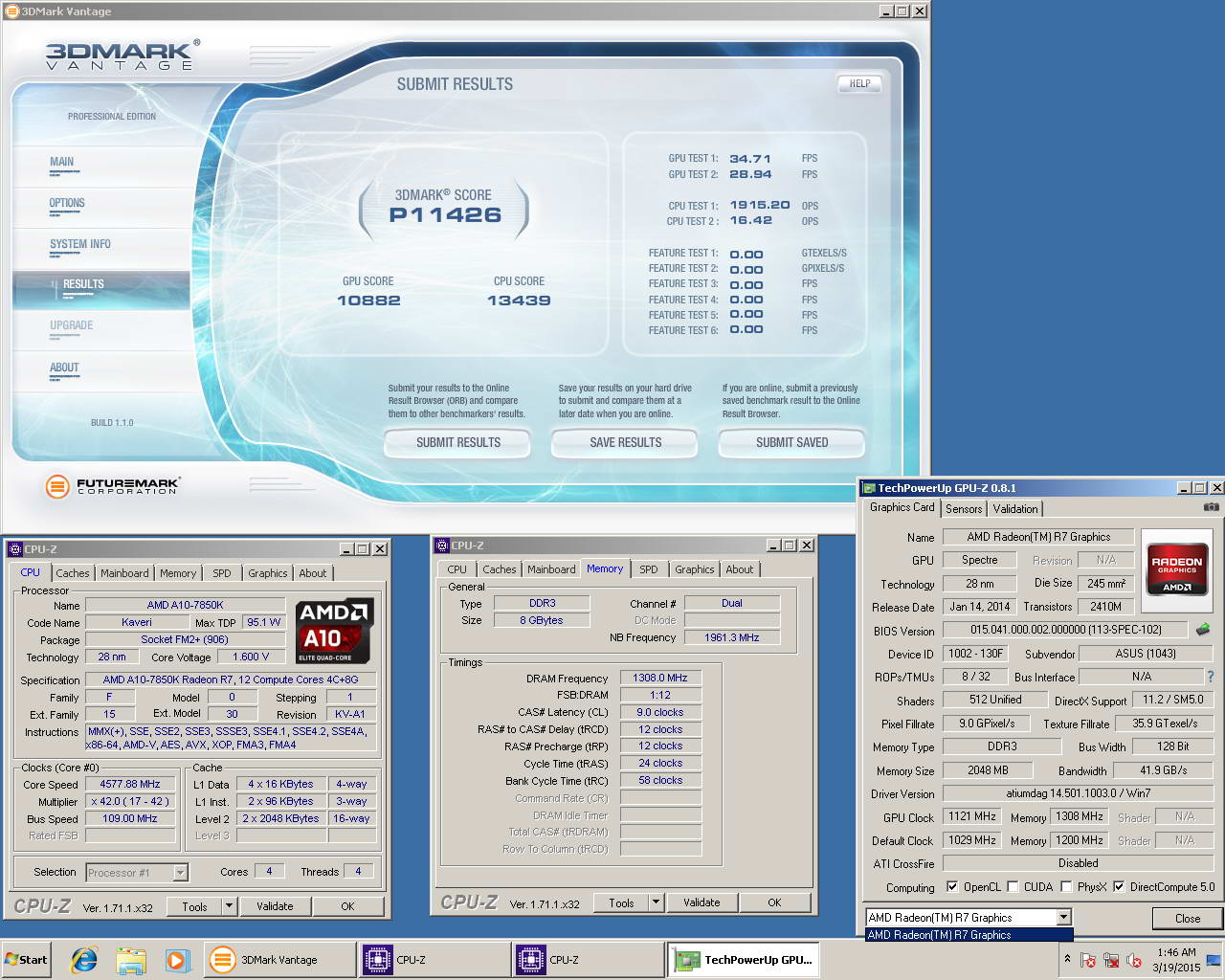Open Windows Explorer folder icon on taskbar
Viewport: 1225px width, 980px height.
[x=131, y=960]
